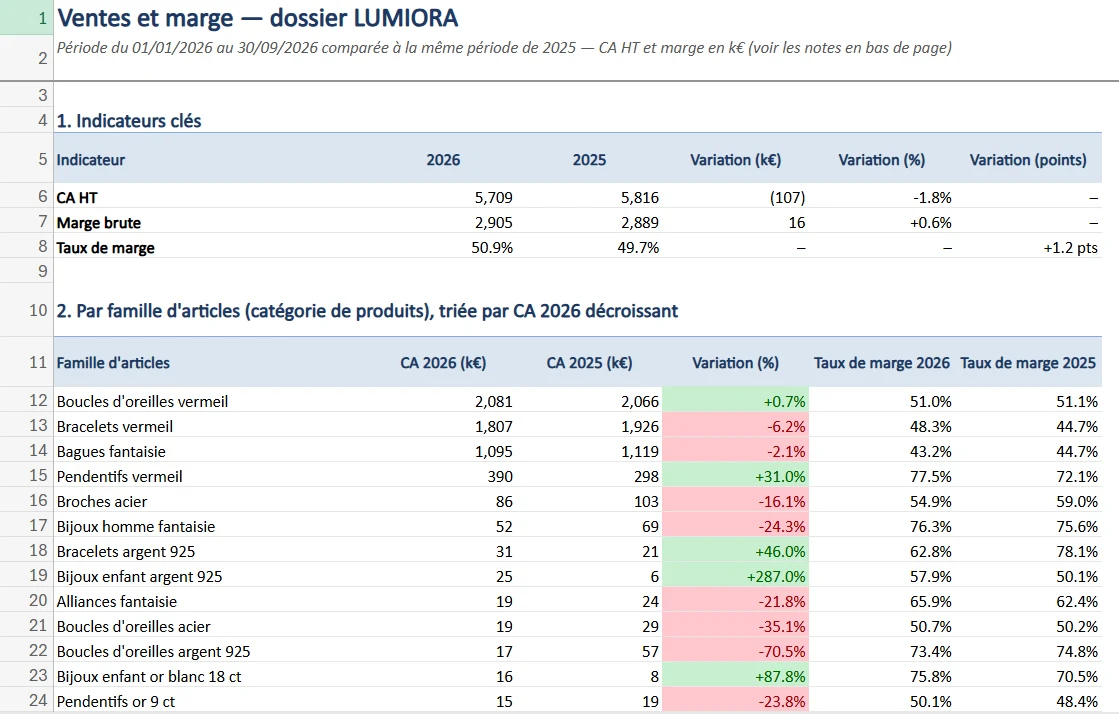The image size is (1119, 714).
Task: Select the 'Marge brute' label cell
Action: coord(214,221)
